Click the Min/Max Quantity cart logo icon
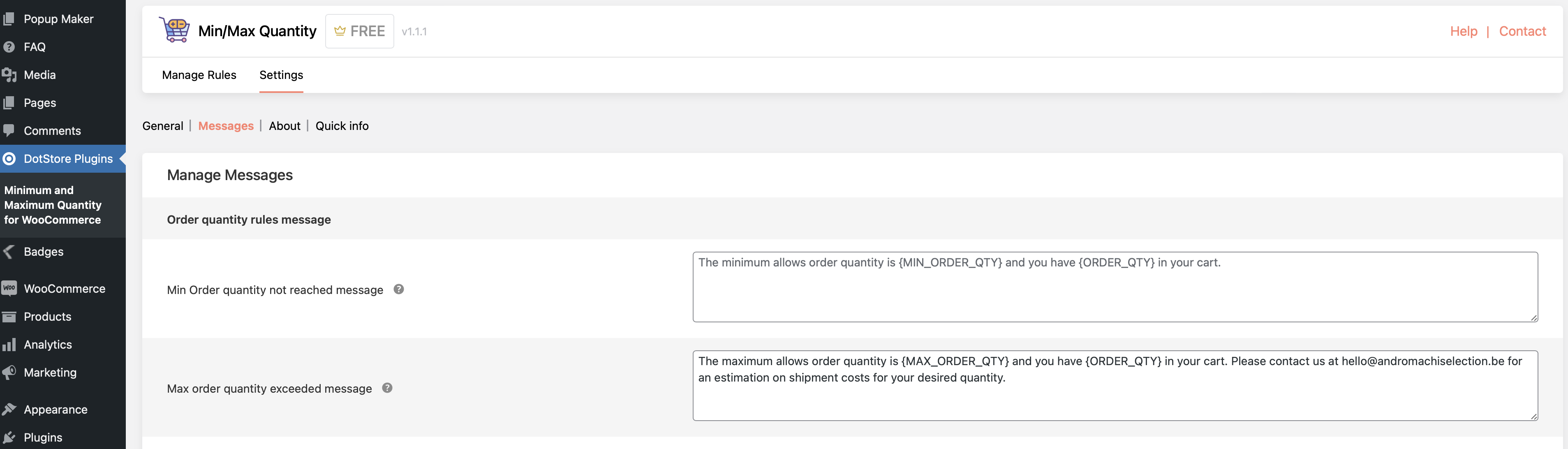The height and width of the screenshot is (449, 1568). [175, 30]
